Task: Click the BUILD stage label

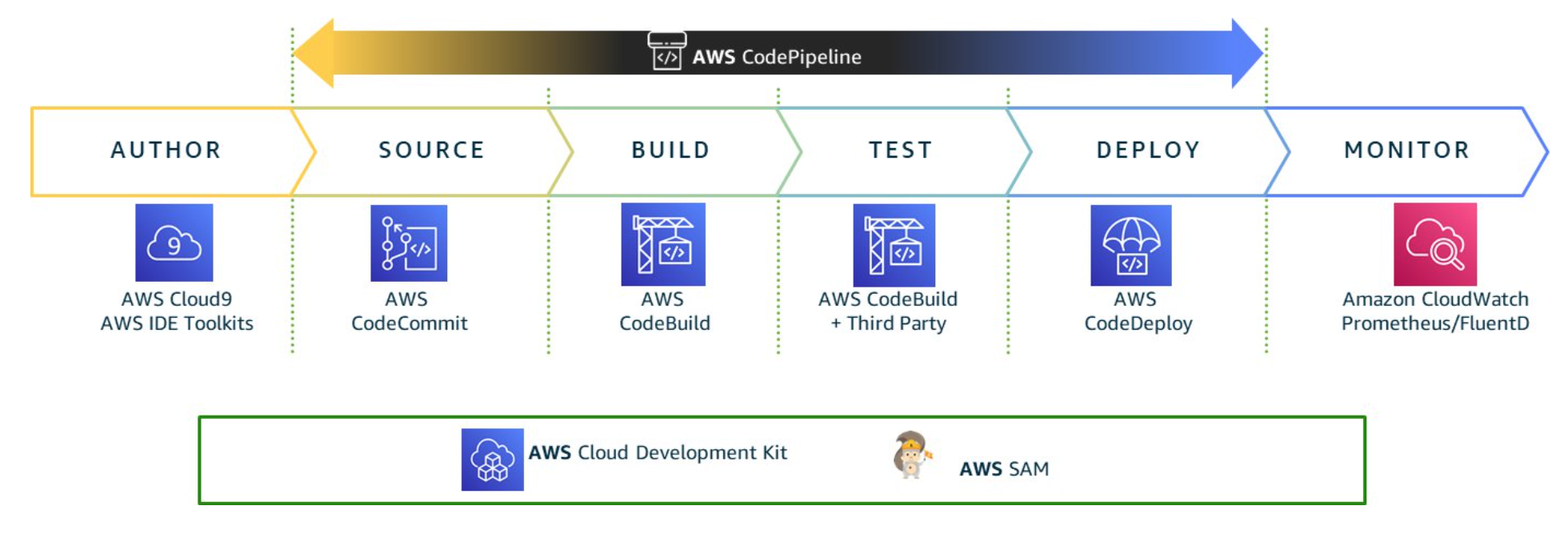Action: pyautogui.click(x=671, y=151)
